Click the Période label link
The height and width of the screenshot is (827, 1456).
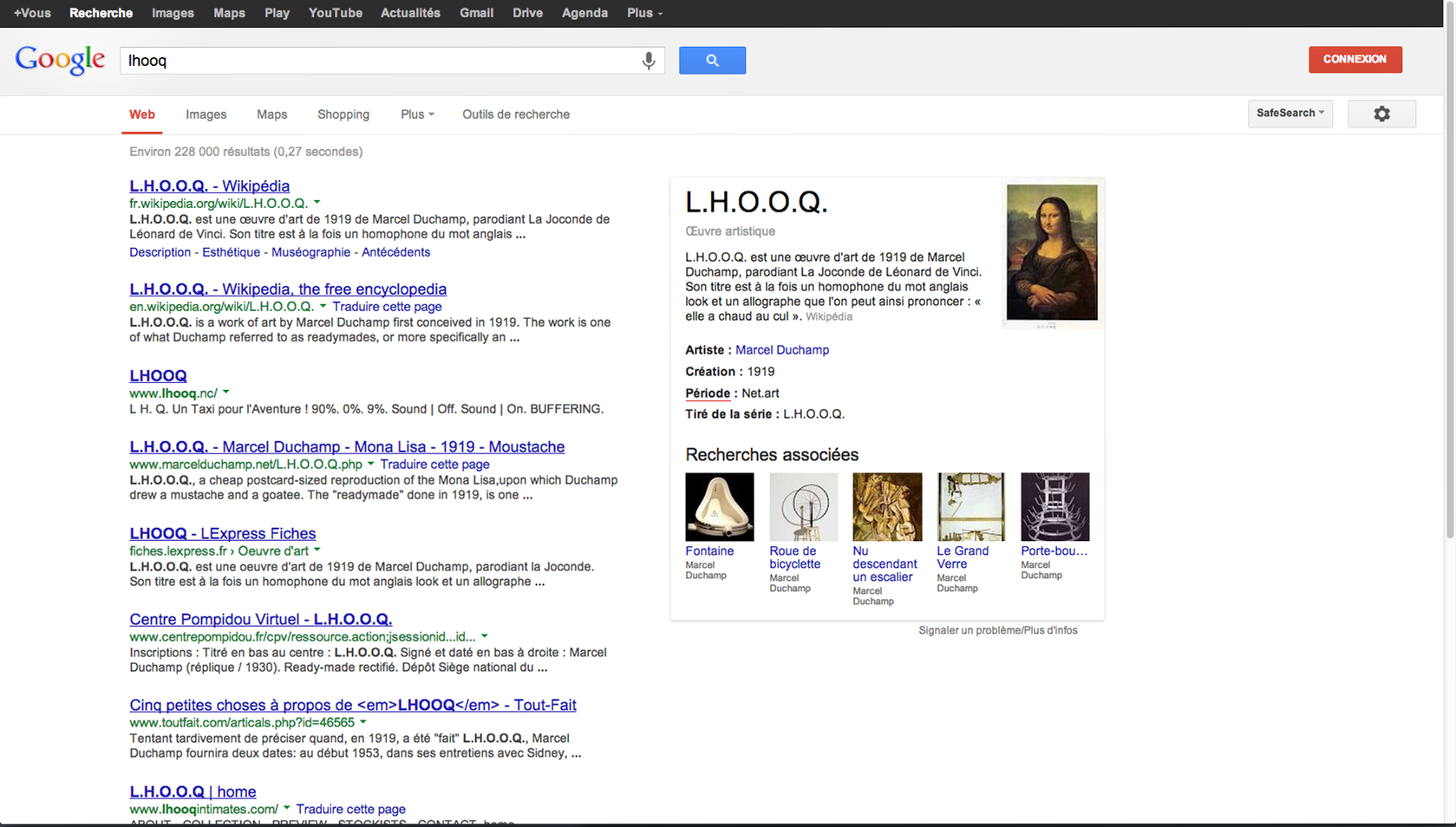coord(708,394)
